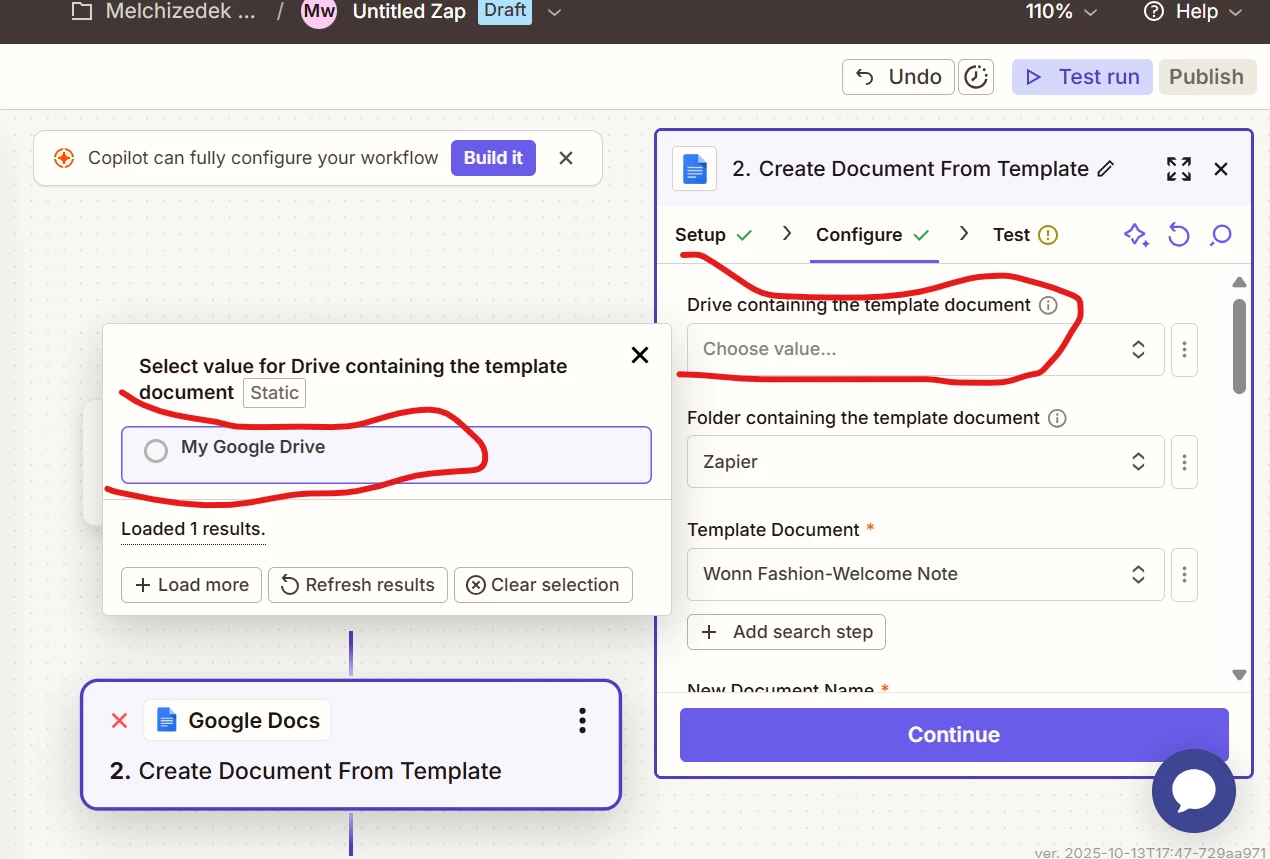Click the Mw avatar icon
Viewport: 1270px width, 859px height.
[319, 12]
